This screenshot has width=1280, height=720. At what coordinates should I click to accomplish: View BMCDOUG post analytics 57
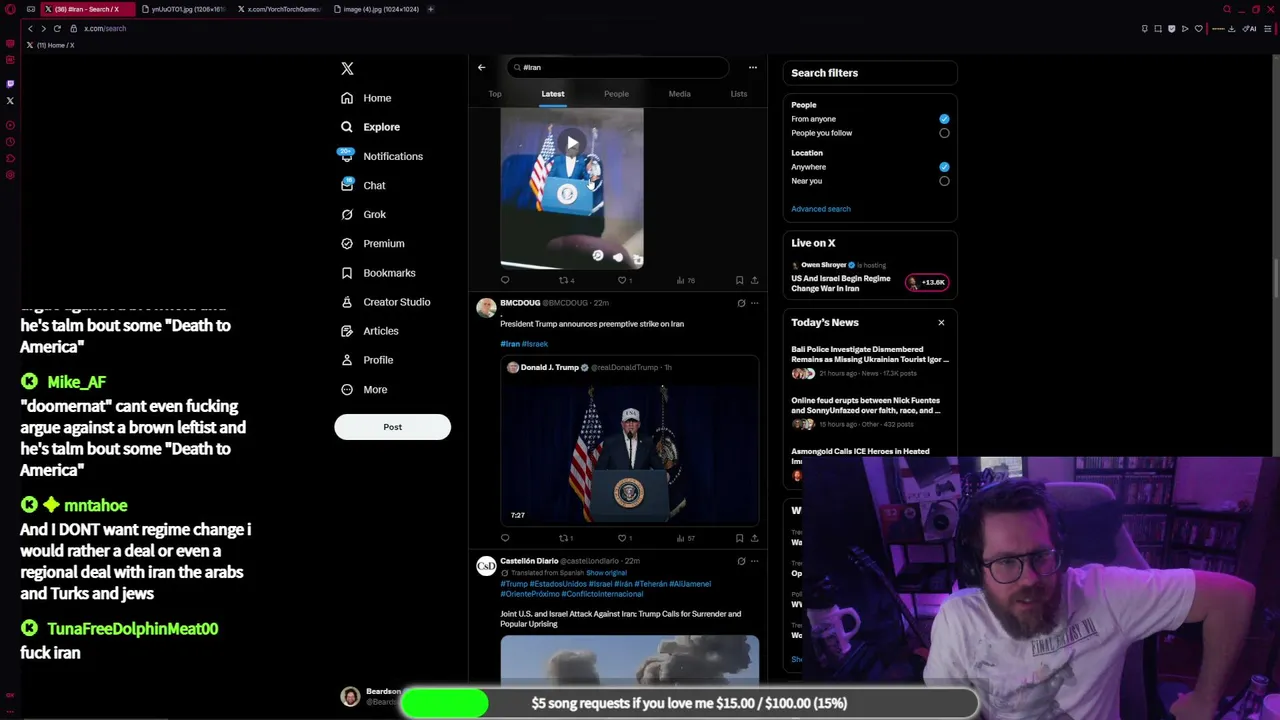(x=685, y=538)
